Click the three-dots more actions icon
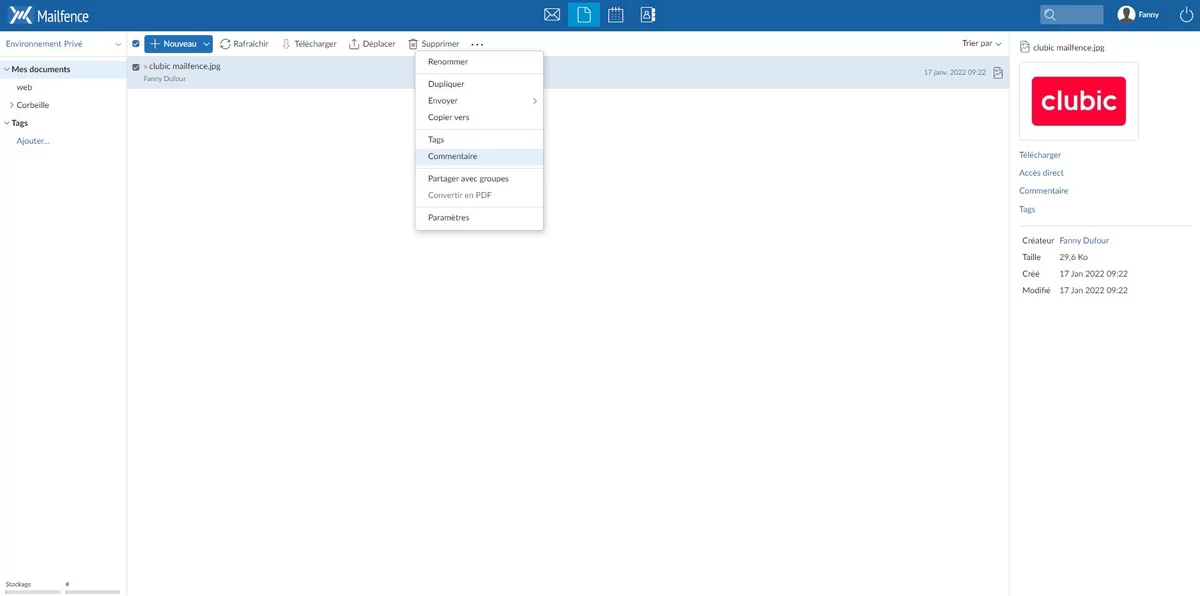This screenshot has height=596, width=1200. (x=477, y=44)
